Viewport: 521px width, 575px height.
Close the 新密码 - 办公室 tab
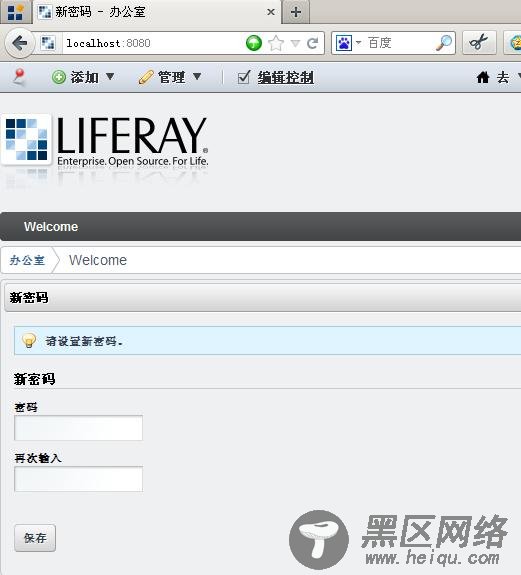tap(271, 12)
